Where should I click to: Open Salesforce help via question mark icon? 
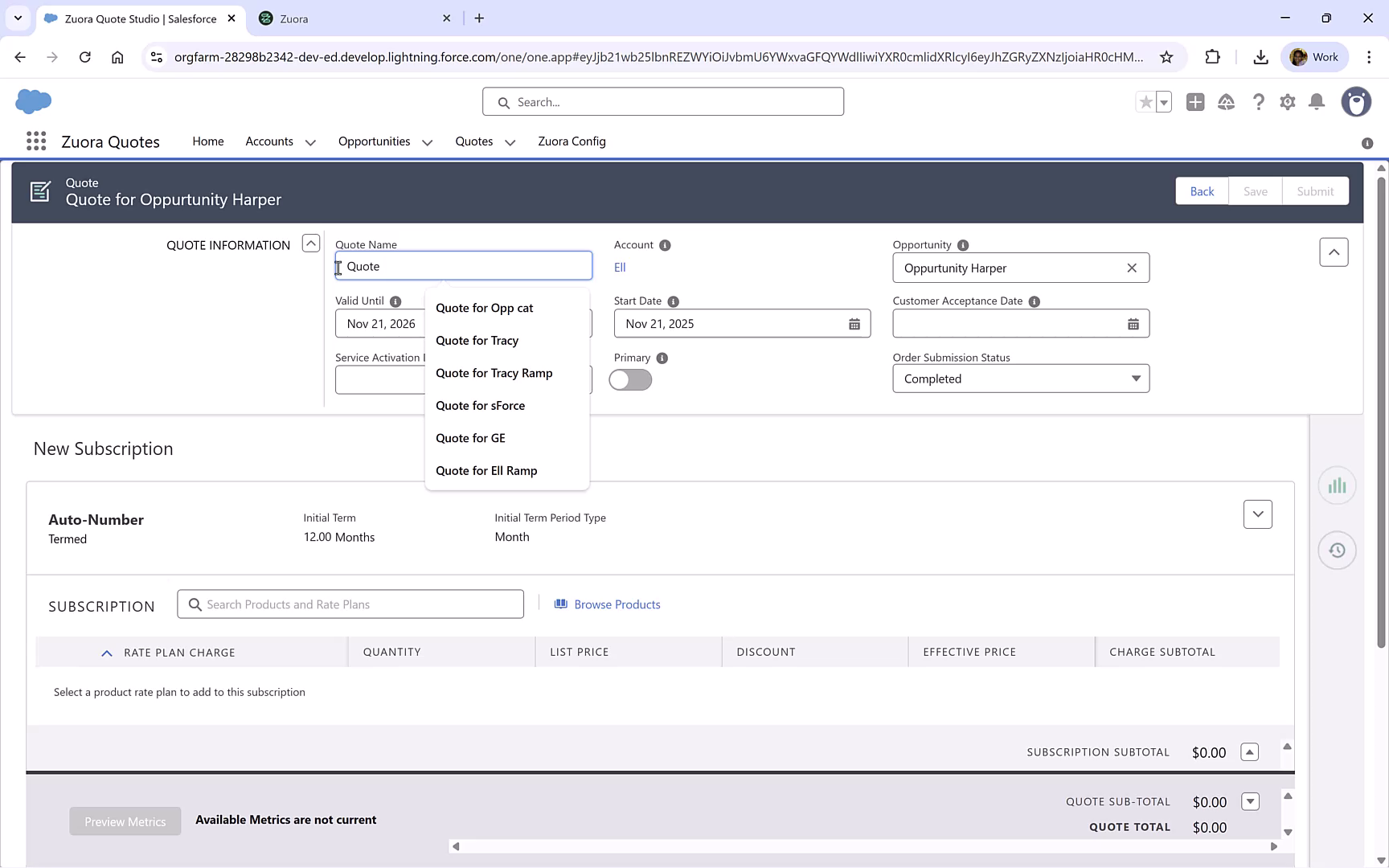(x=1259, y=102)
